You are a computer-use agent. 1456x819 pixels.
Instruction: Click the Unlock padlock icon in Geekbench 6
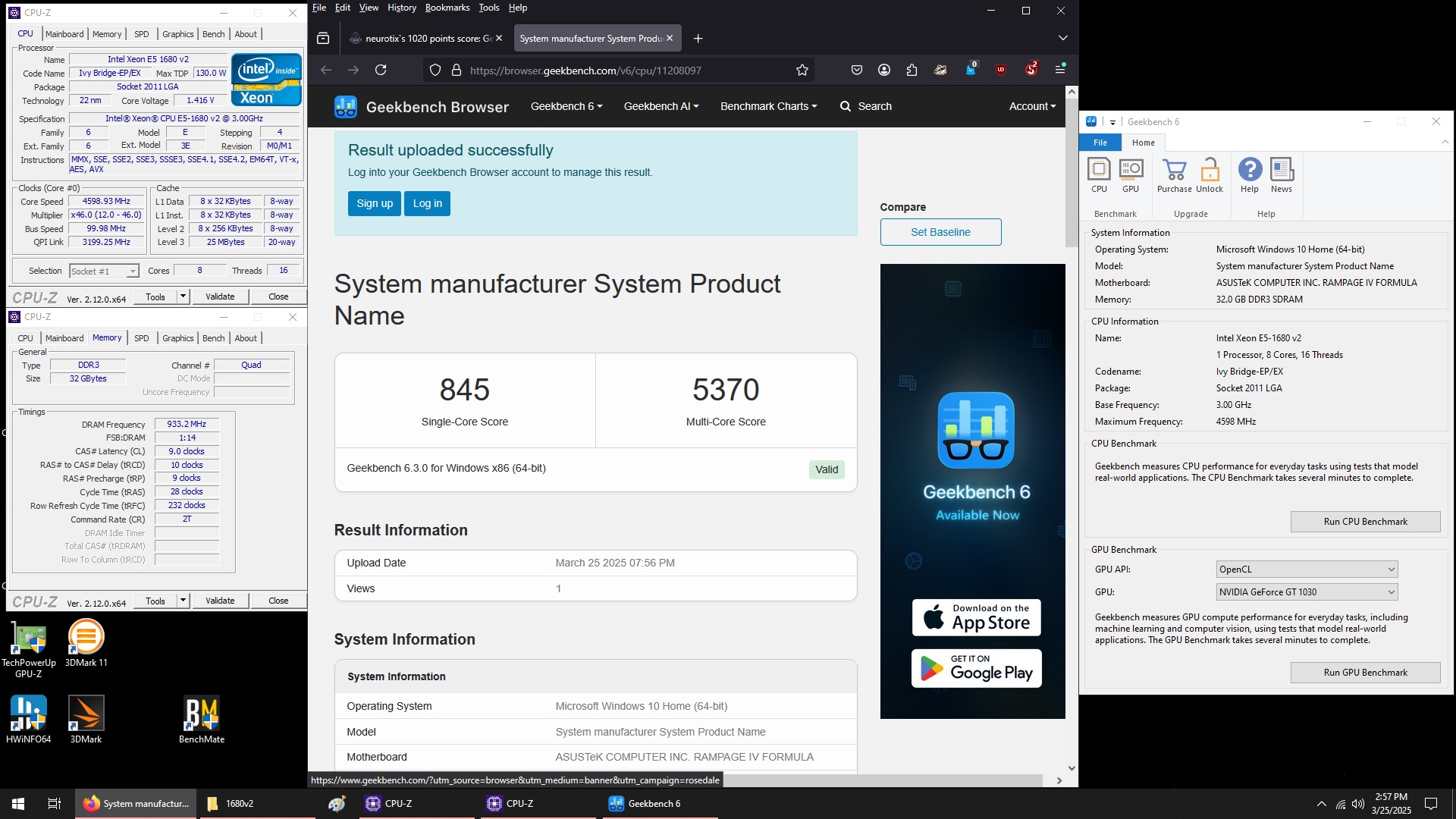click(1210, 175)
